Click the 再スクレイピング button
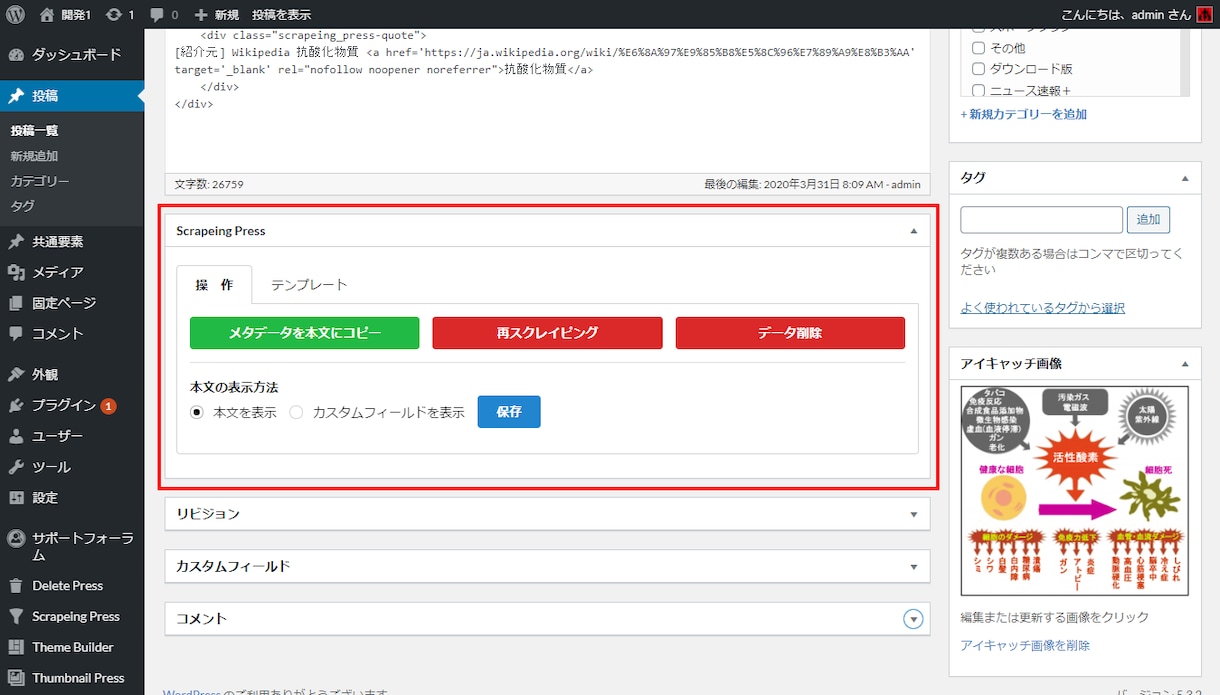1220x695 pixels. (x=548, y=333)
